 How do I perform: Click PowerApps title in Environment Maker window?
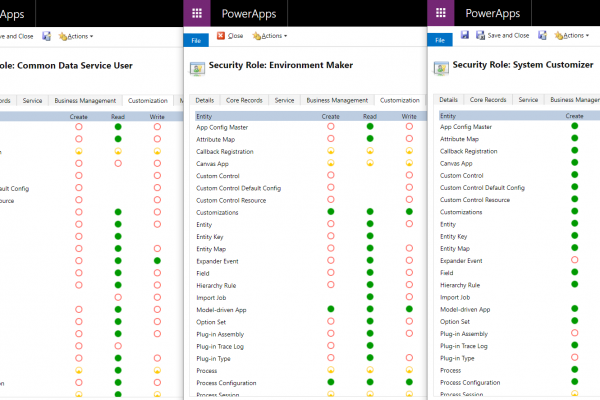(249, 14)
